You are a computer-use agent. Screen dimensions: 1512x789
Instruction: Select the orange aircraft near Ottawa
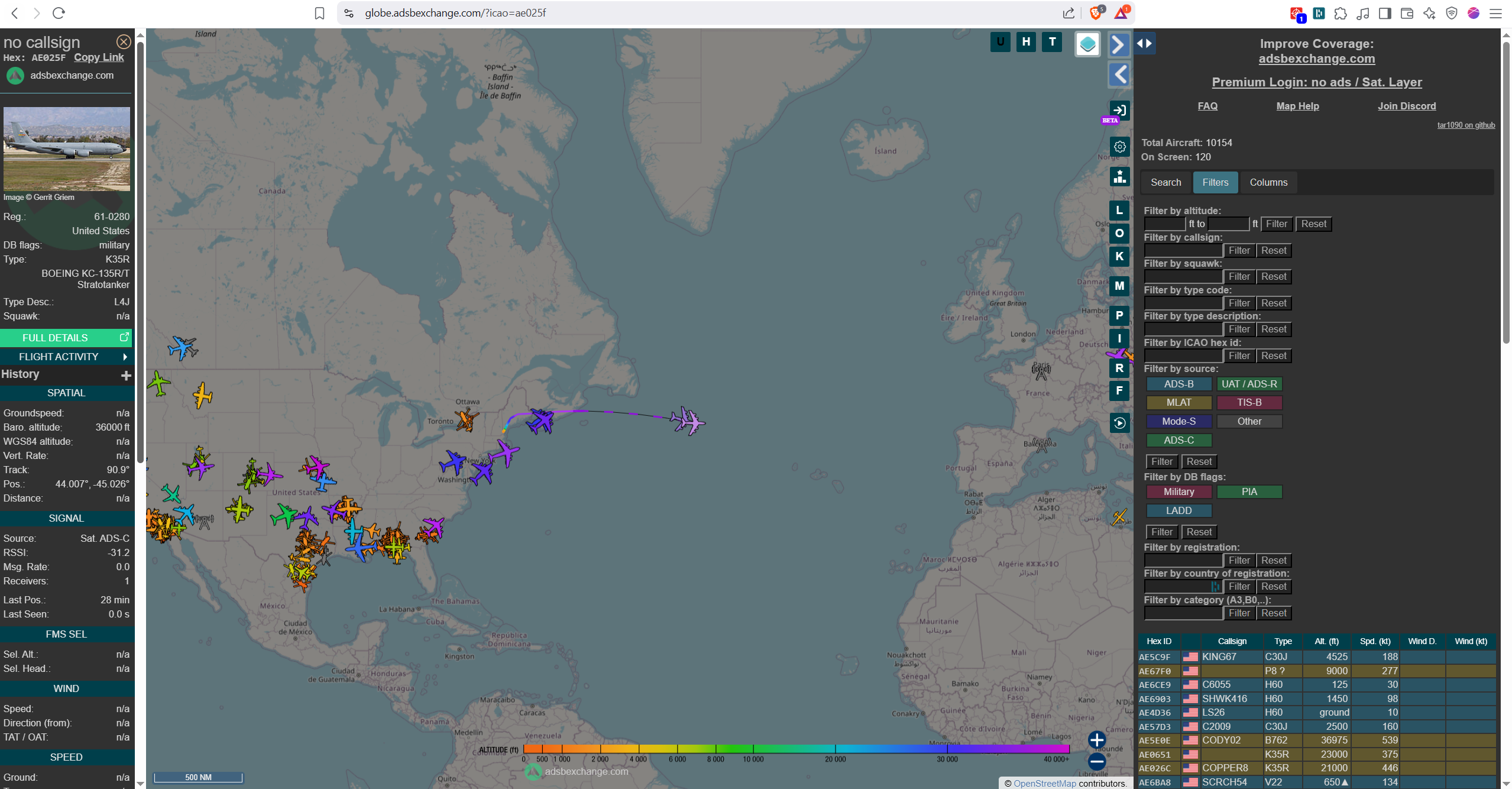pos(466,419)
